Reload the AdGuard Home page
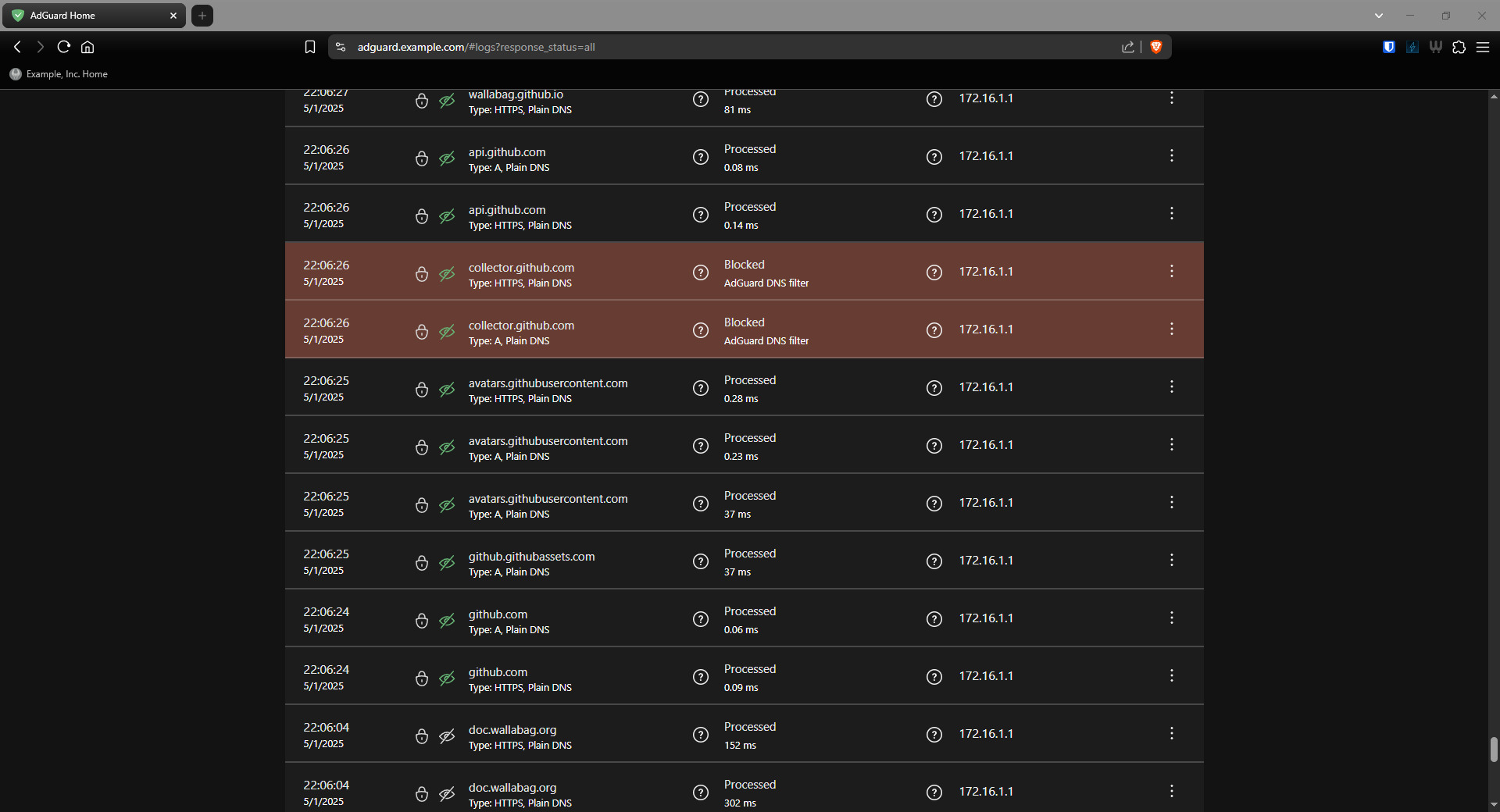The width and height of the screenshot is (1500, 812). coord(64,47)
